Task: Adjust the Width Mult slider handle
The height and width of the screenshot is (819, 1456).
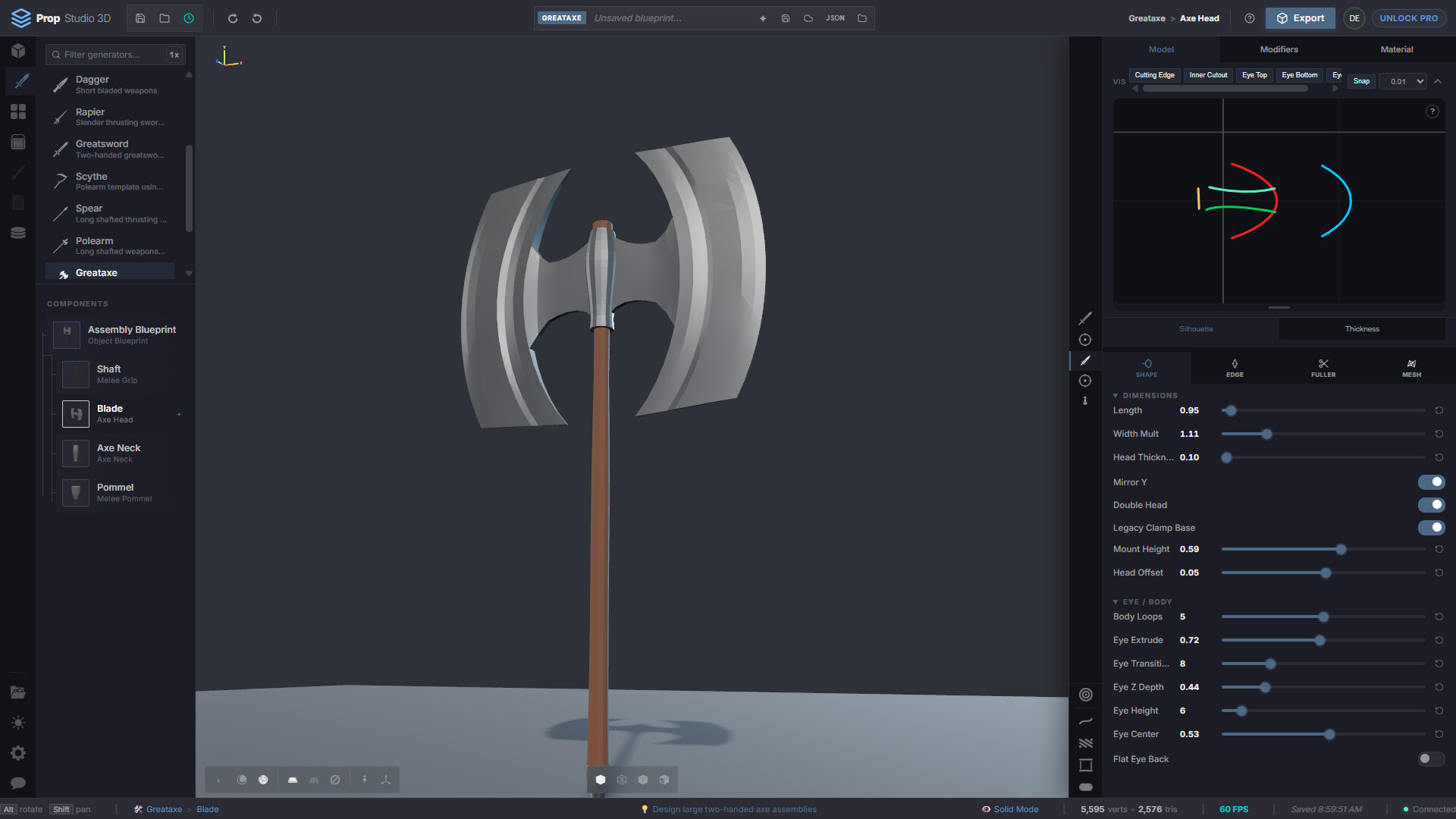Action: 1266,435
